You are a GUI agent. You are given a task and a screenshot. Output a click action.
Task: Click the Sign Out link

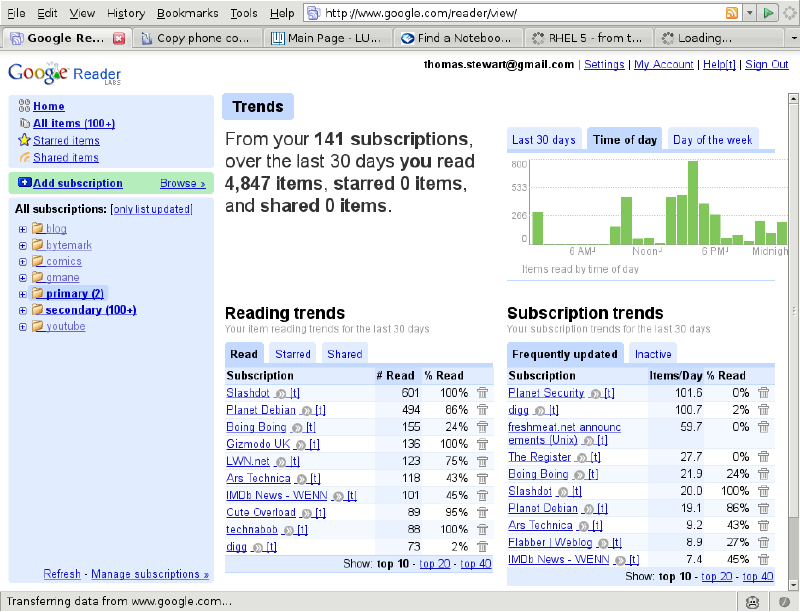pos(766,64)
